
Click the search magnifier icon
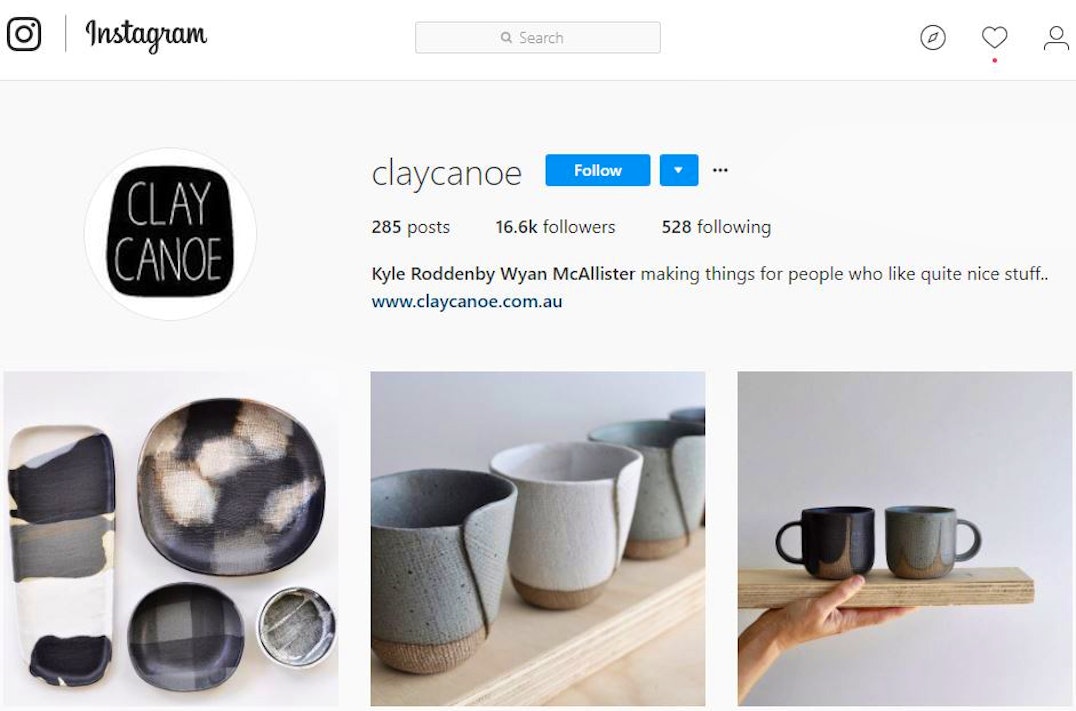[x=506, y=38]
